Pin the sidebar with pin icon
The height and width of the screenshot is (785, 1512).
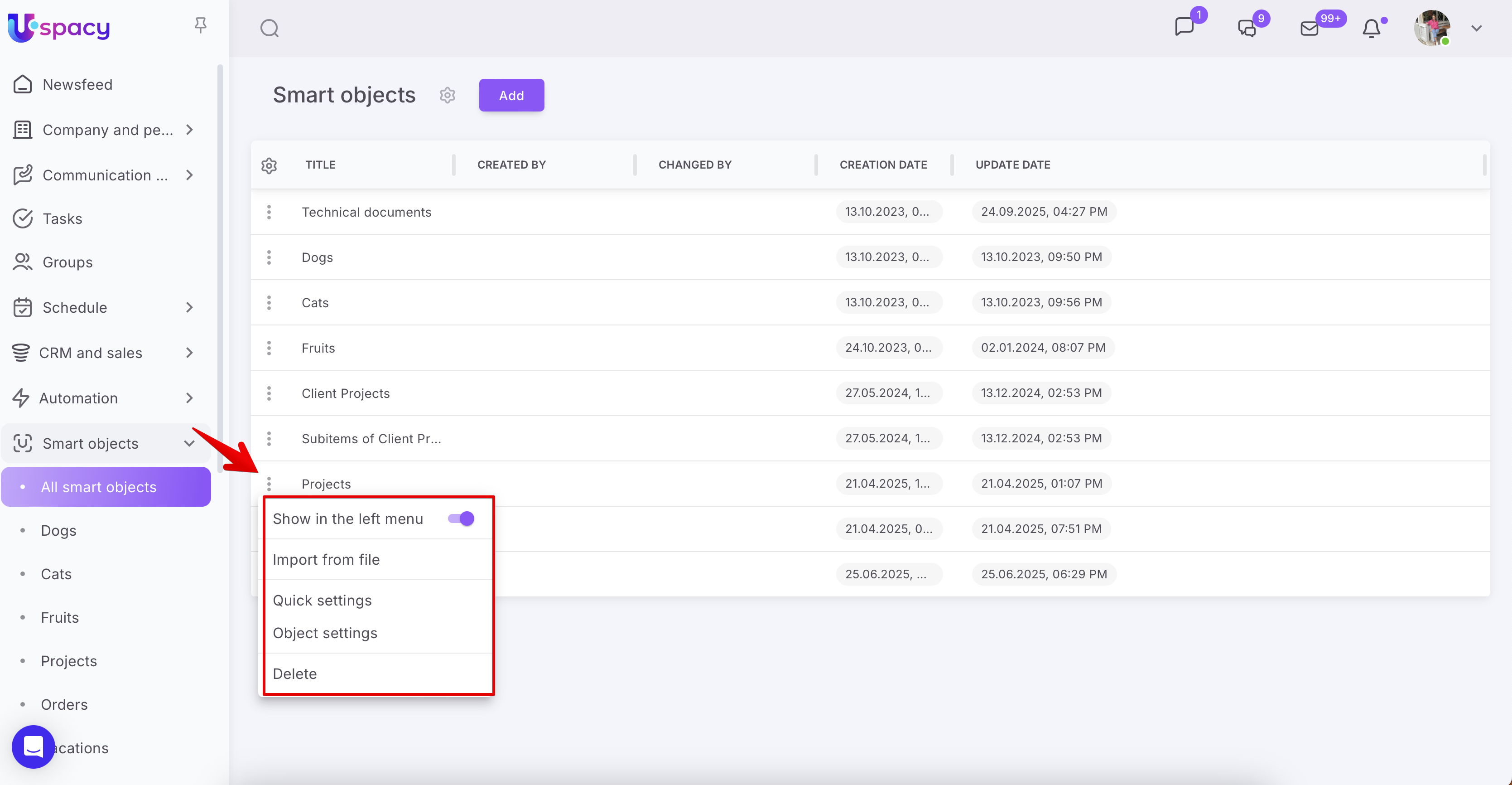(200, 25)
